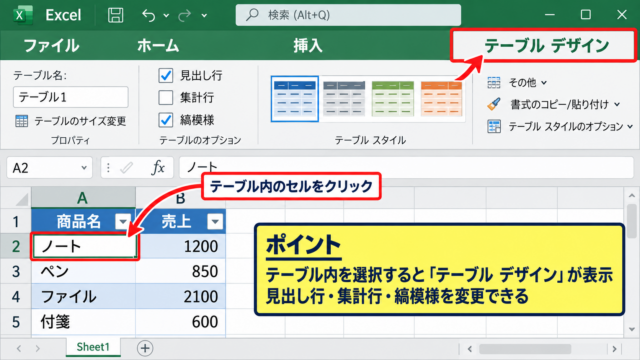Select row 1 header
The width and height of the screenshot is (640, 360).
click(16, 222)
